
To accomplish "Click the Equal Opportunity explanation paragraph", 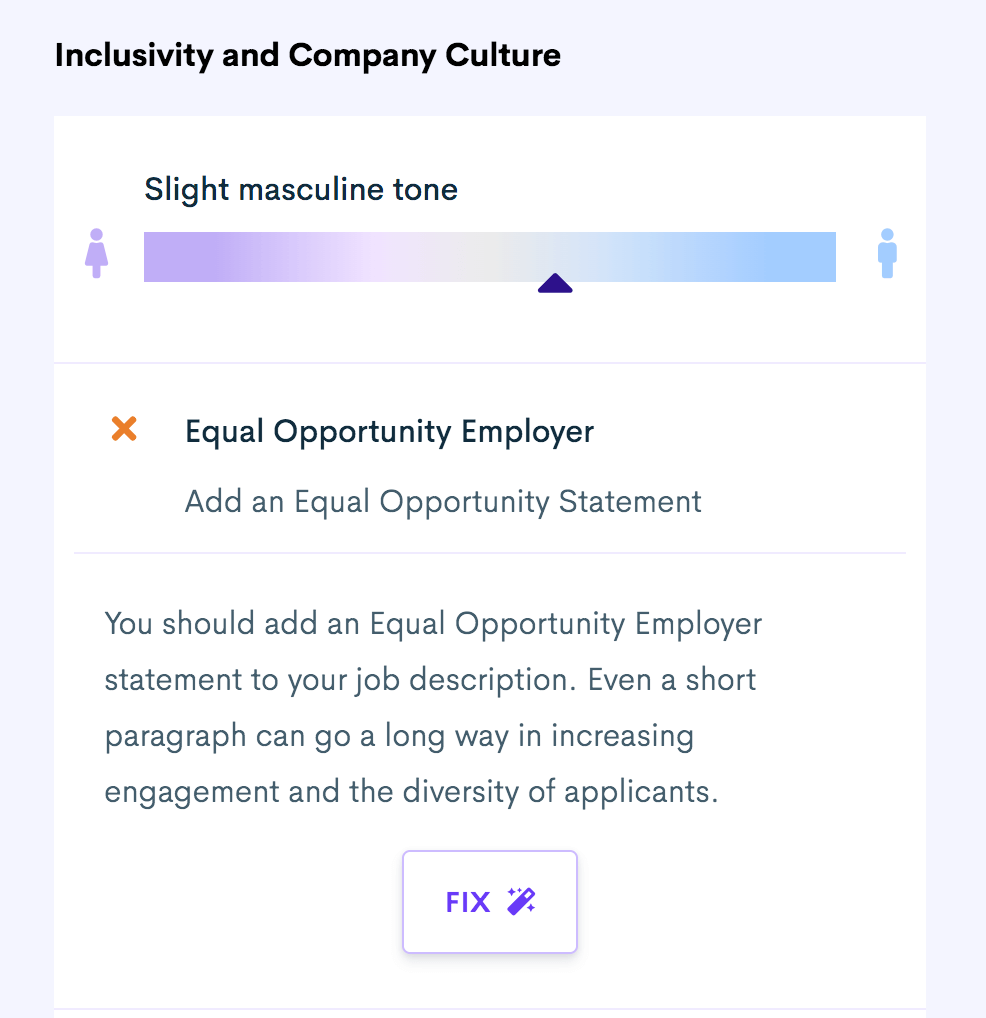I will pyautogui.click(x=433, y=708).
